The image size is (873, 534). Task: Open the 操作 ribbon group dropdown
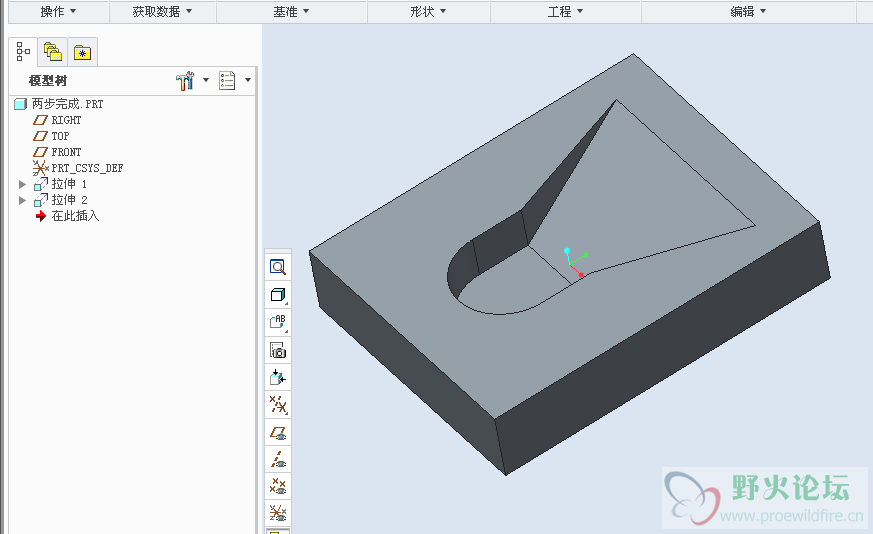(x=58, y=12)
